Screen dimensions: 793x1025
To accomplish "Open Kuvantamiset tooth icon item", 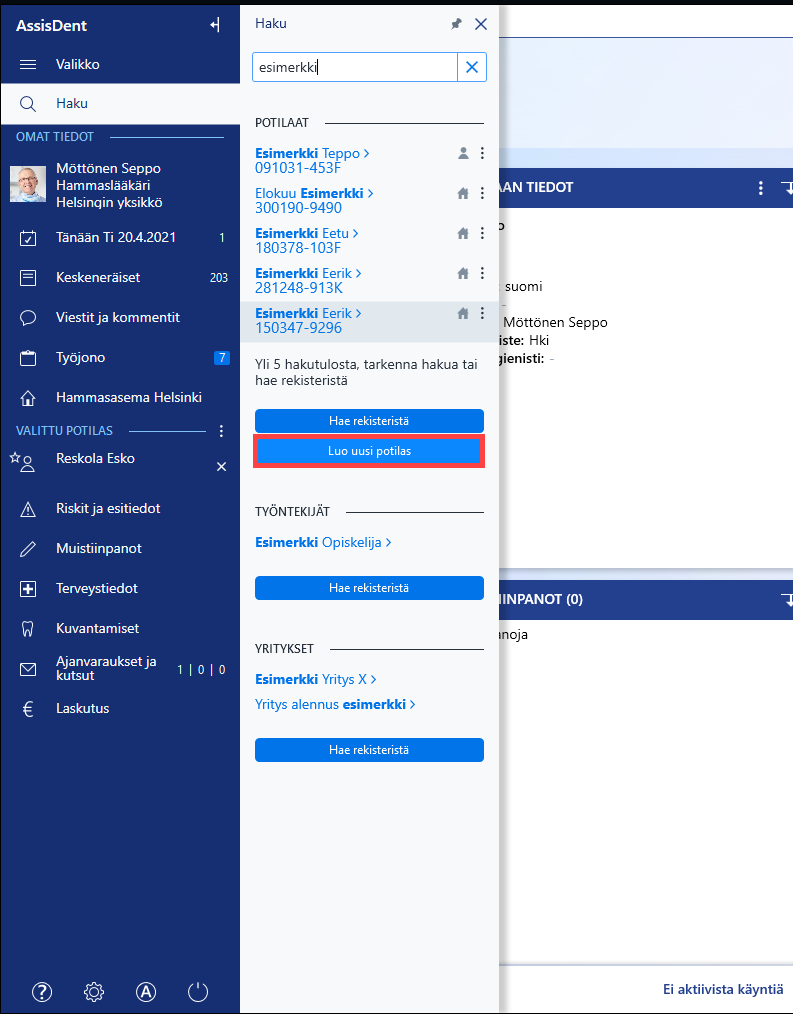I will 120,628.
